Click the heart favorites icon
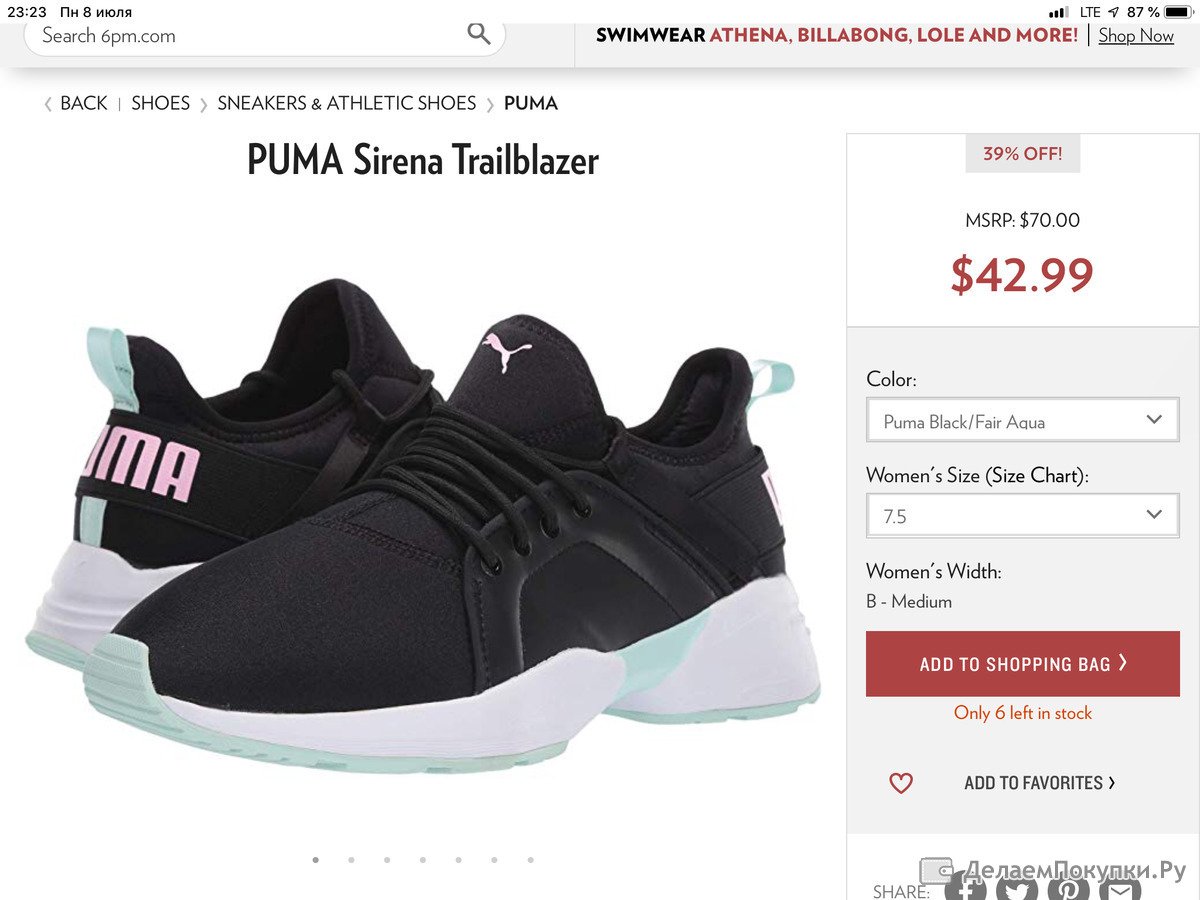The height and width of the screenshot is (900, 1200). click(901, 783)
